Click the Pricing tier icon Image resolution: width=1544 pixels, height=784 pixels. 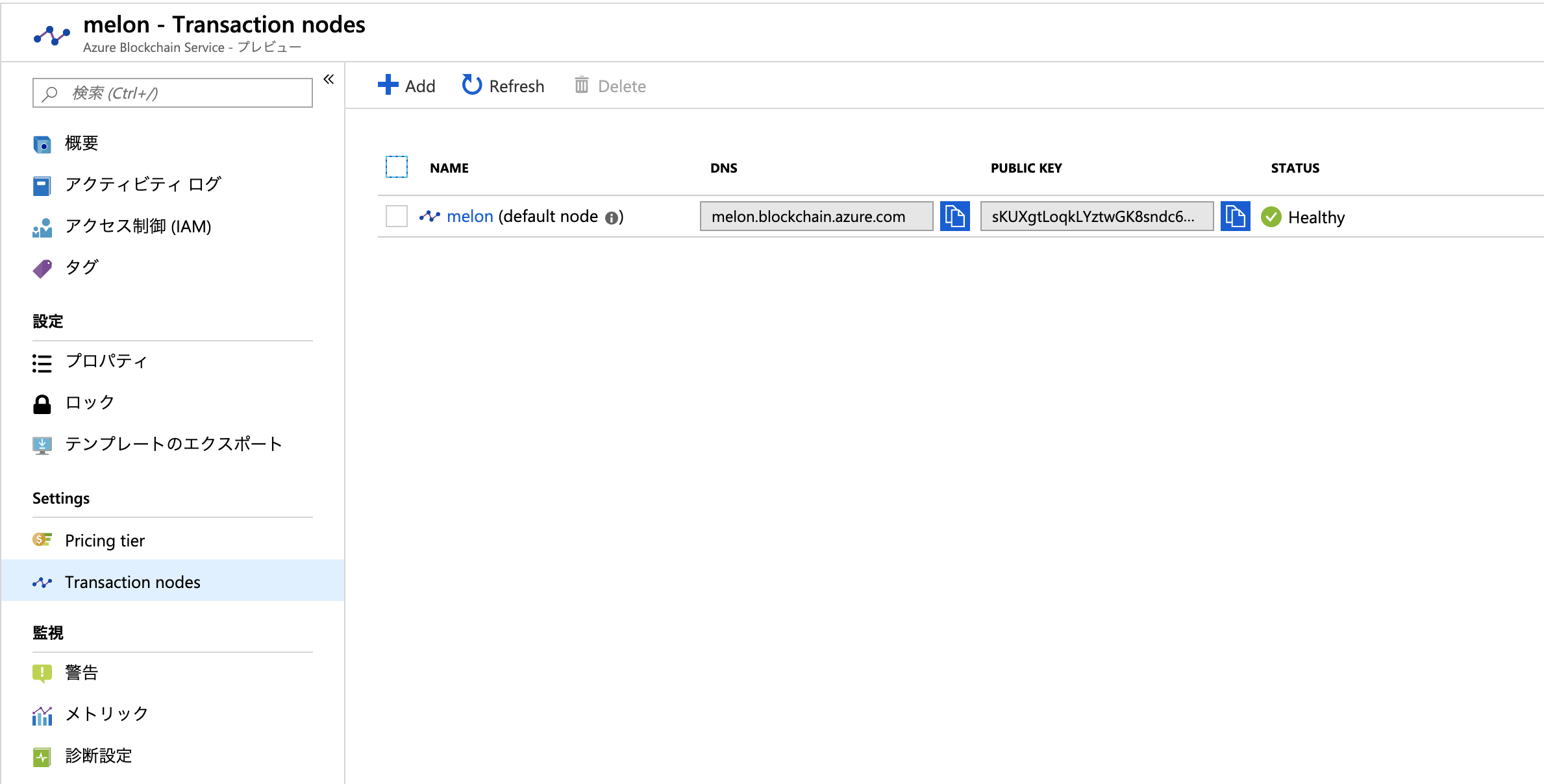click(x=42, y=539)
